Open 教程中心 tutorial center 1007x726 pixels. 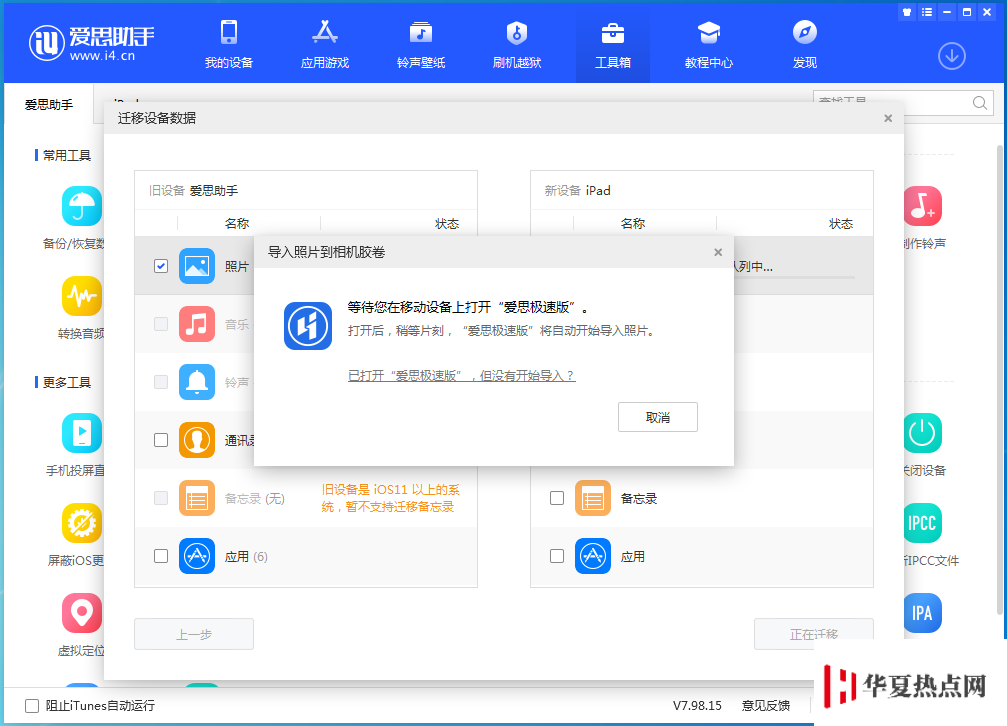click(708, 44)
